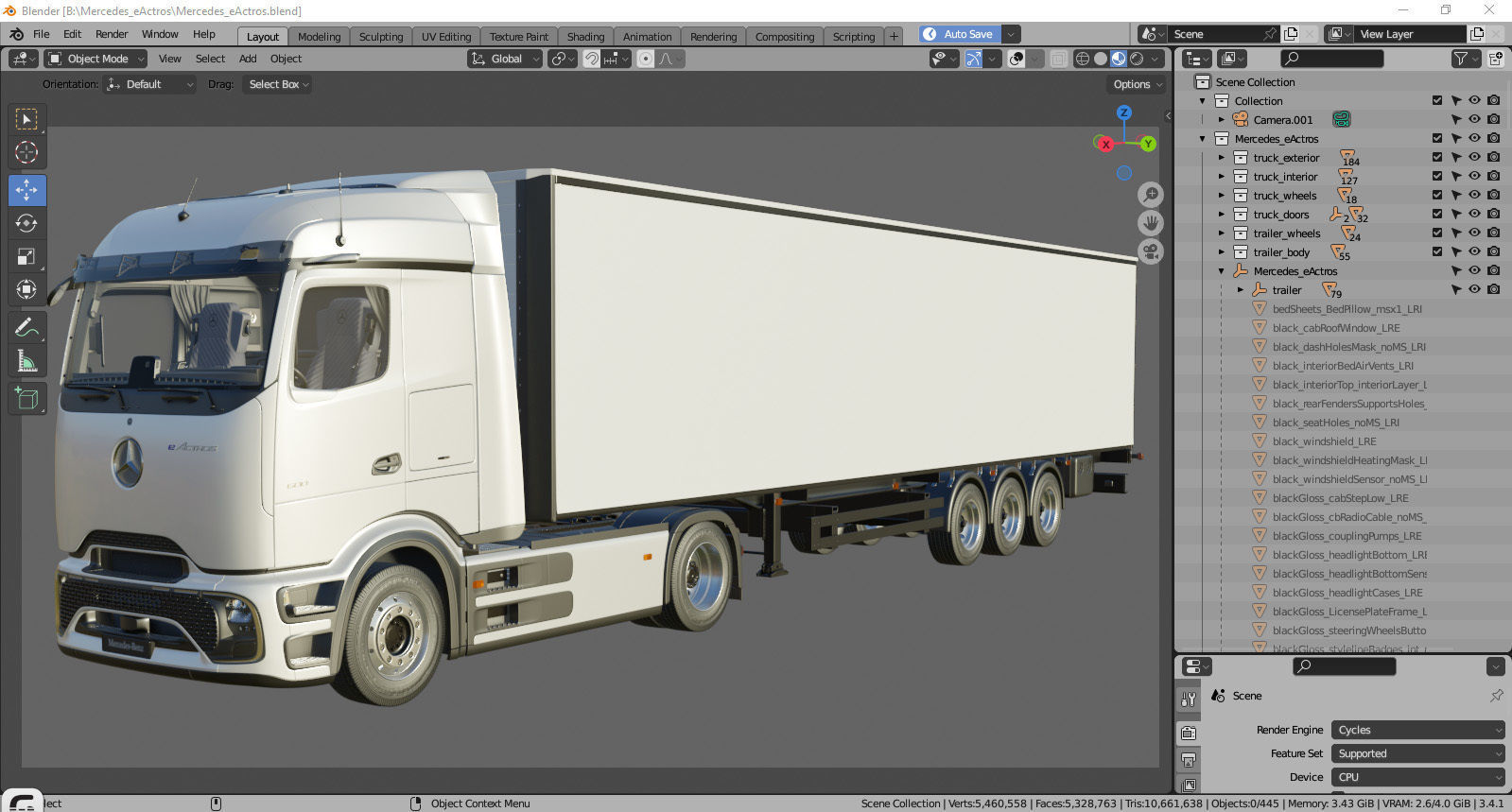Open Render Engine Cycles dropdown
This screenshot has height=812, width=1512.
tap(1417, 730)
